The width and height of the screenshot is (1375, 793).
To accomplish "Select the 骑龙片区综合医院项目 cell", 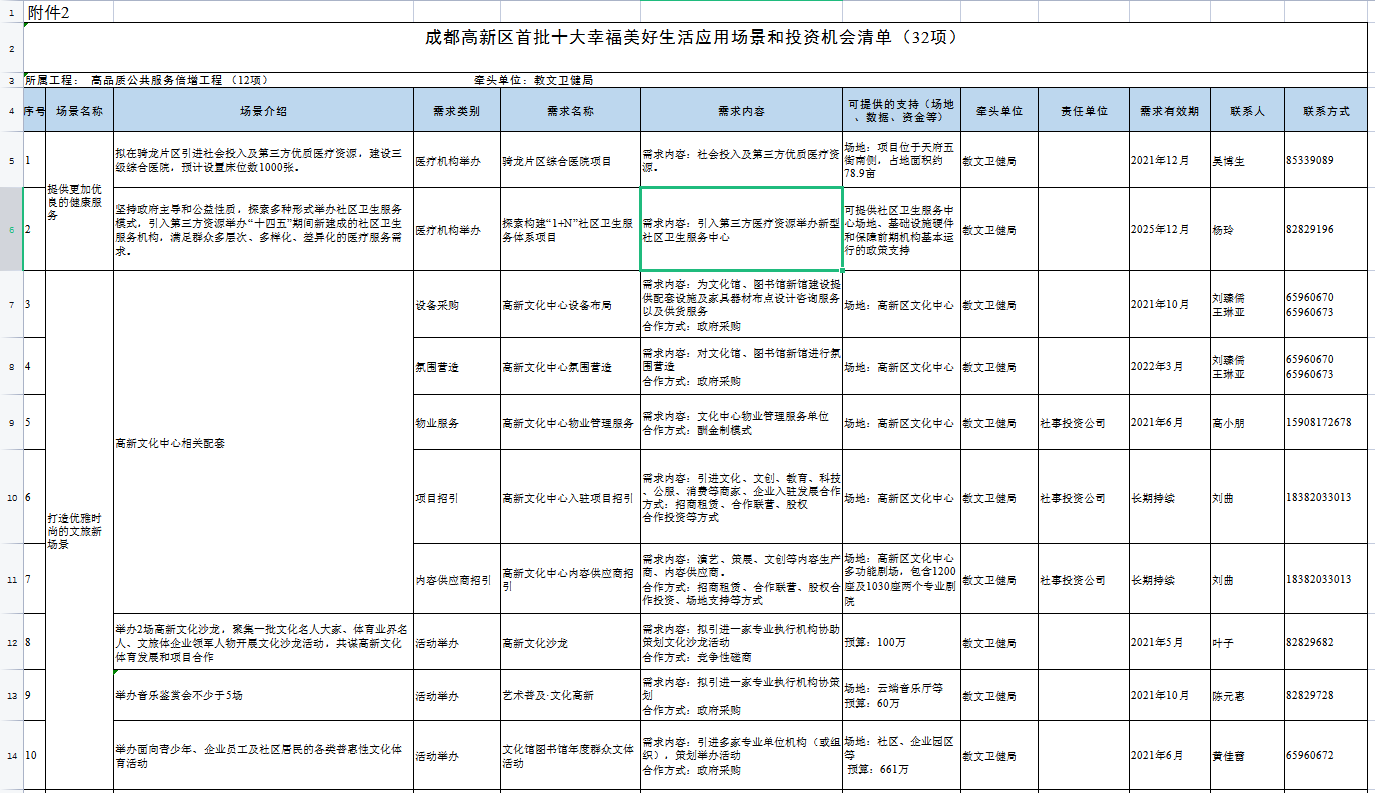I will pyautogui.click(x=569, y=160).
